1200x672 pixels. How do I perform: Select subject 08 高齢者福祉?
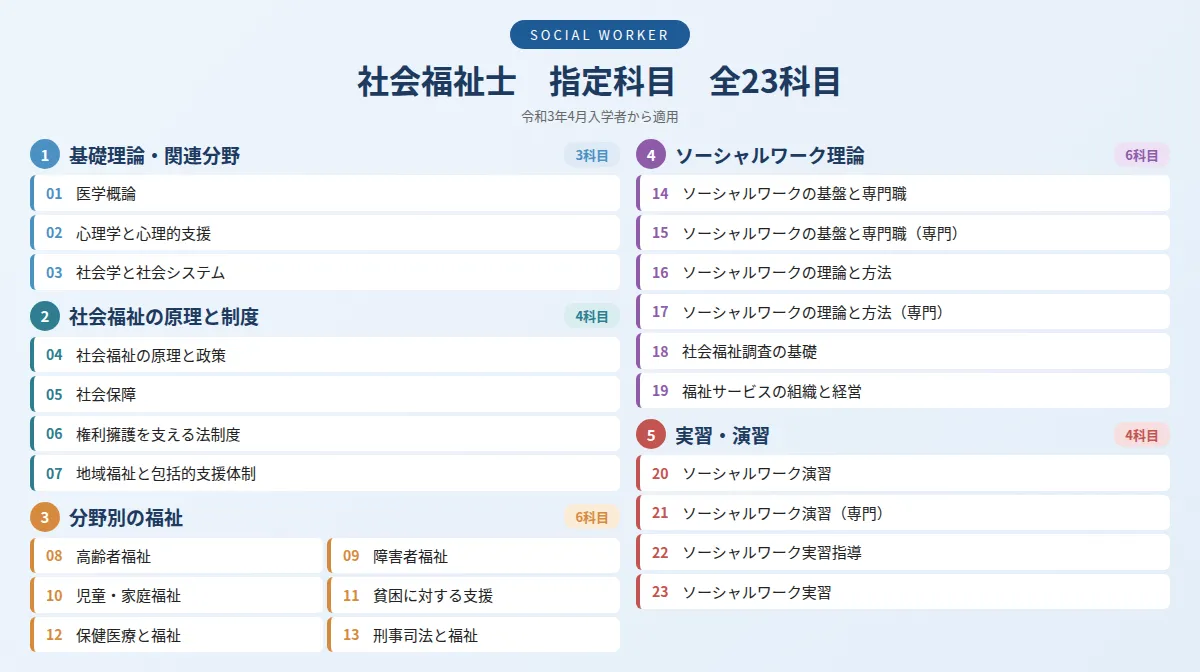pos(176,556)
